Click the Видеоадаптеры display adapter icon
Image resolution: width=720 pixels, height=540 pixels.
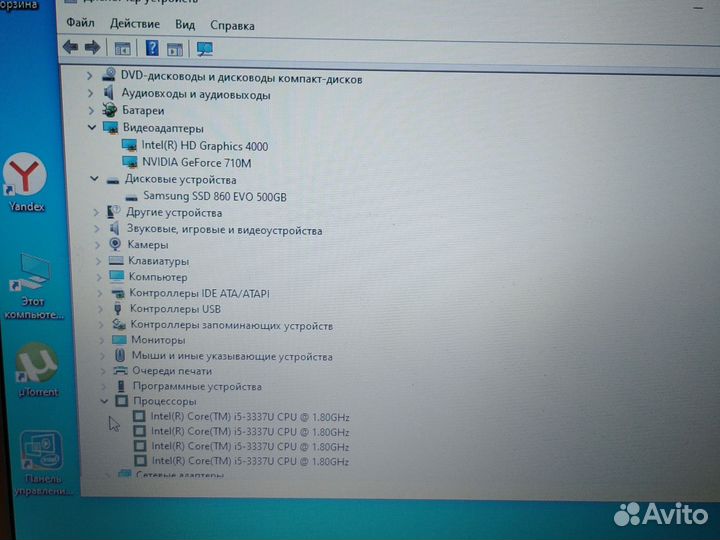click(111, 127)
